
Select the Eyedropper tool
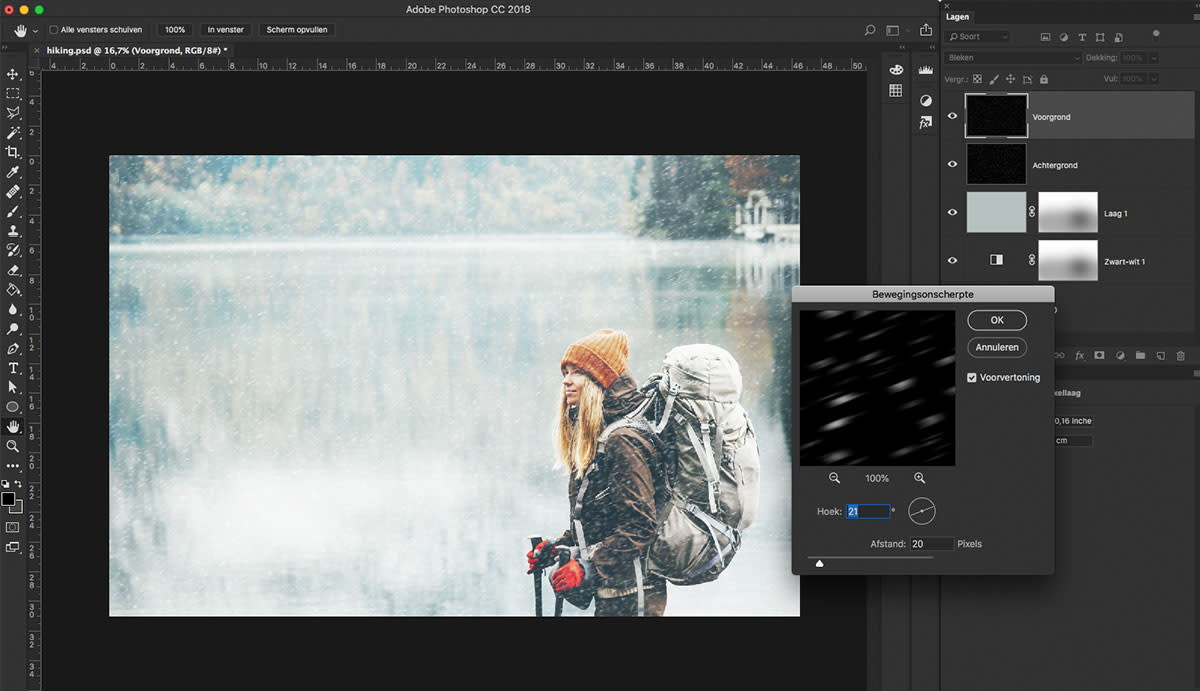point(13,172)
